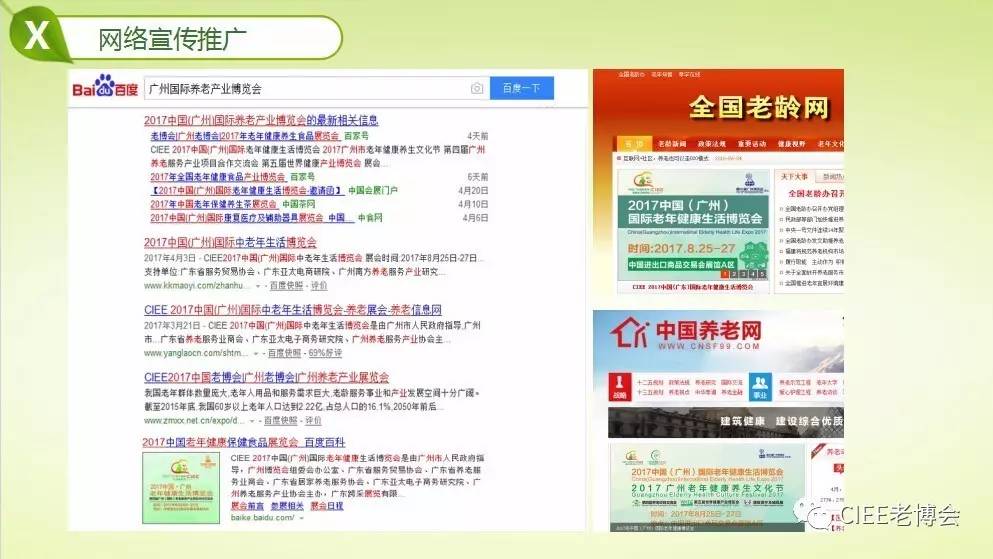Open CIEE2017中国老博会|广州老博会 result title
This screenshot has height=559, width=993.
point(267,377)
